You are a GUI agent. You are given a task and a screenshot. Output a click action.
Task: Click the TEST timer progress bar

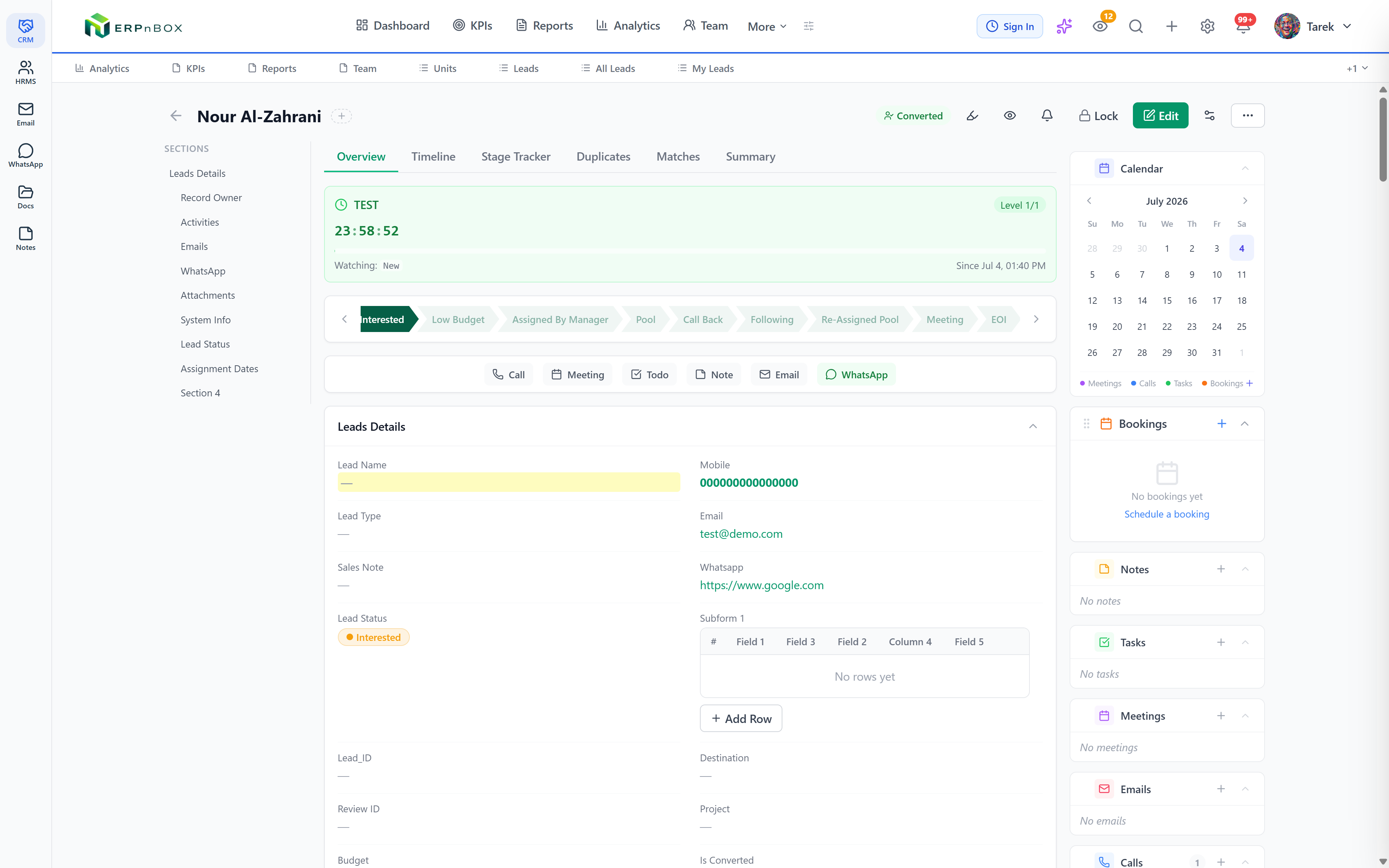[x=690, y=251]
